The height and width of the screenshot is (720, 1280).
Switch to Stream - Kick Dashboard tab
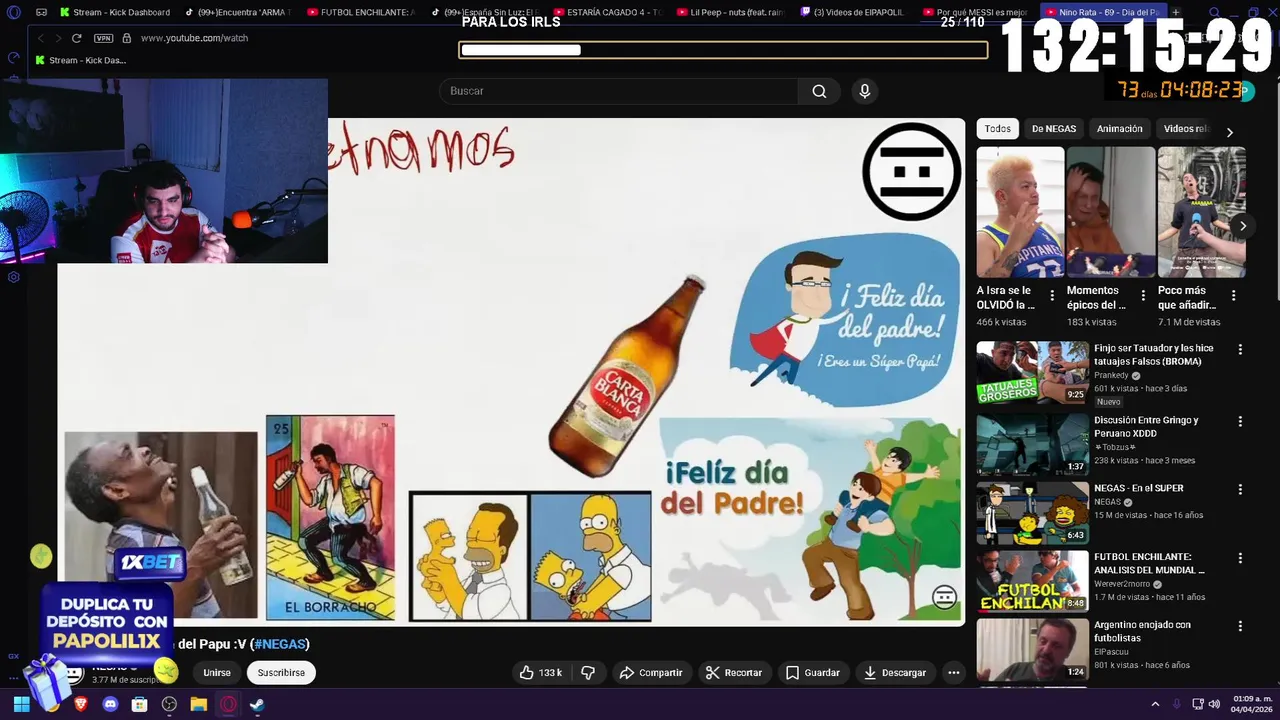(x=115, y=12)
